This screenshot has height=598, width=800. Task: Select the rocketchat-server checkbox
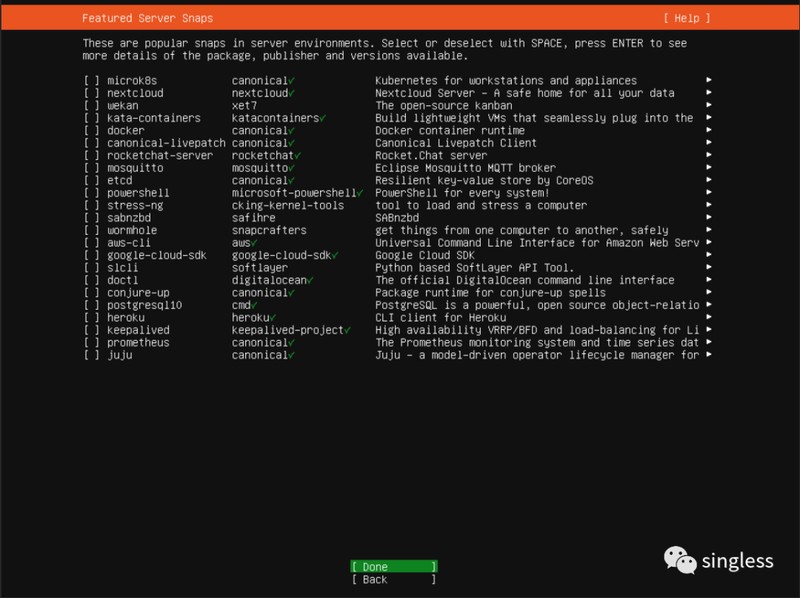click(x=92, y=156)
